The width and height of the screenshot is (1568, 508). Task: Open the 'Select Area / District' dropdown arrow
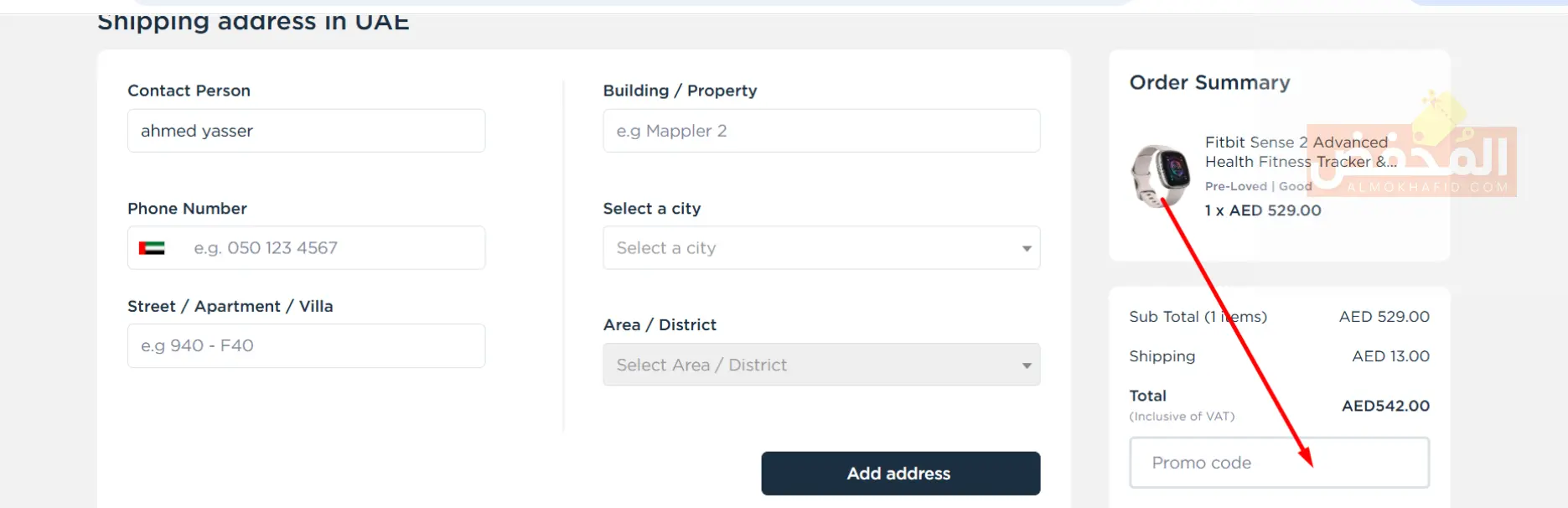(x=1027, y=365)
